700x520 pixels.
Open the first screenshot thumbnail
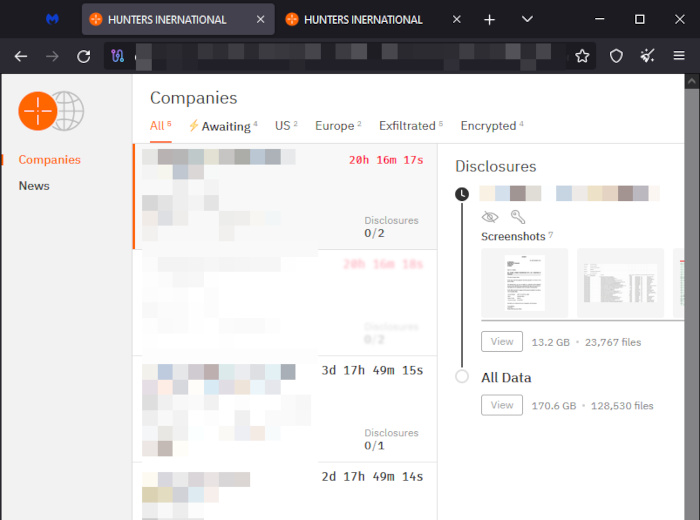click(524, 284)
